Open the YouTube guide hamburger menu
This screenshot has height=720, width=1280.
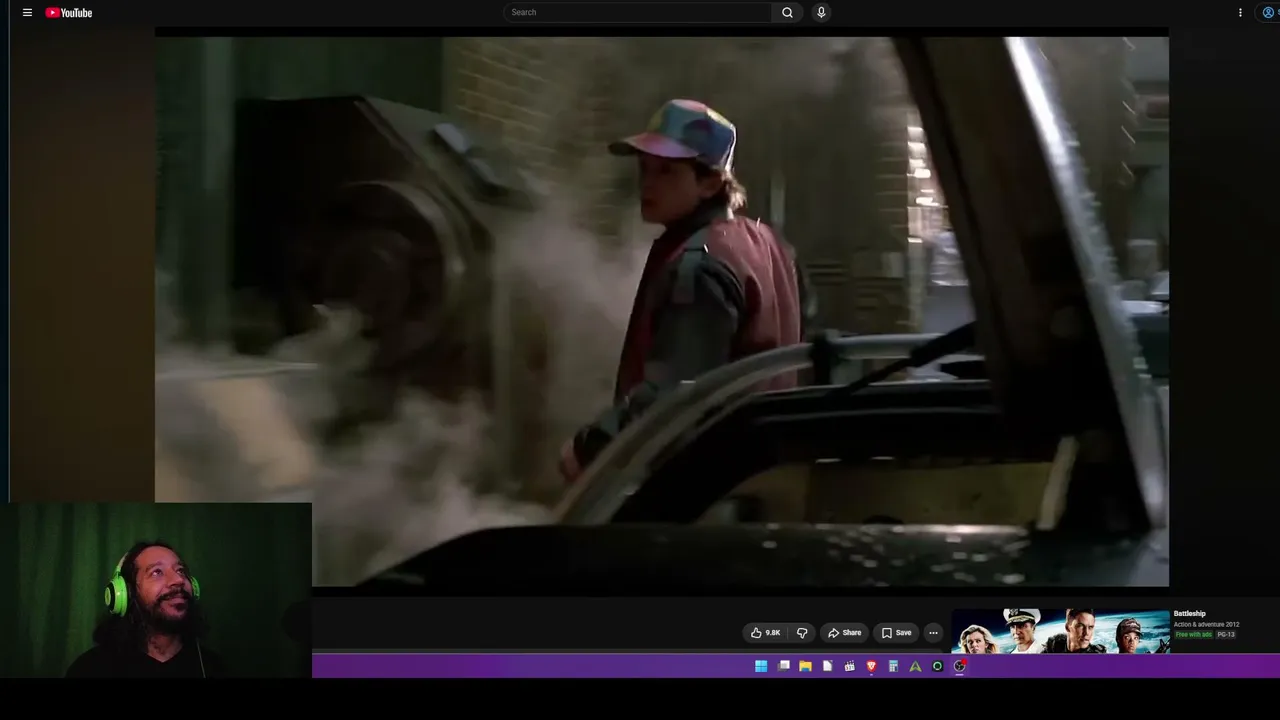[27, 13]
